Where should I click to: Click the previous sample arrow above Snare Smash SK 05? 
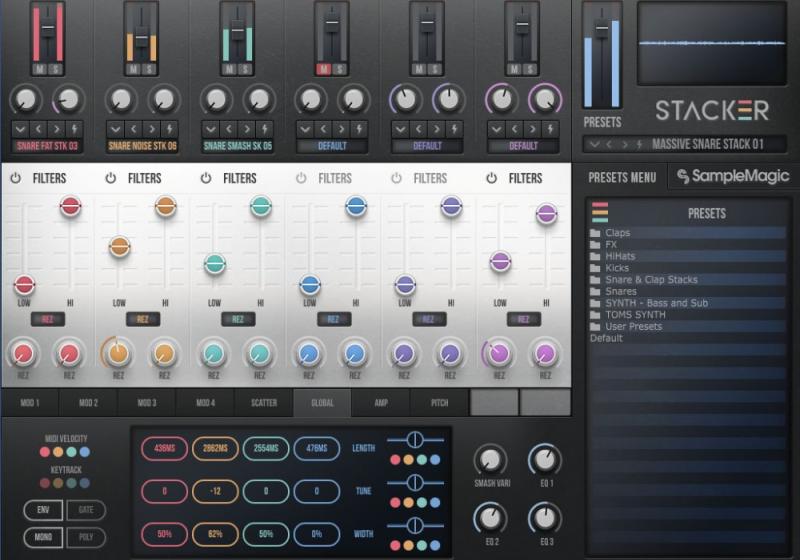229,129
